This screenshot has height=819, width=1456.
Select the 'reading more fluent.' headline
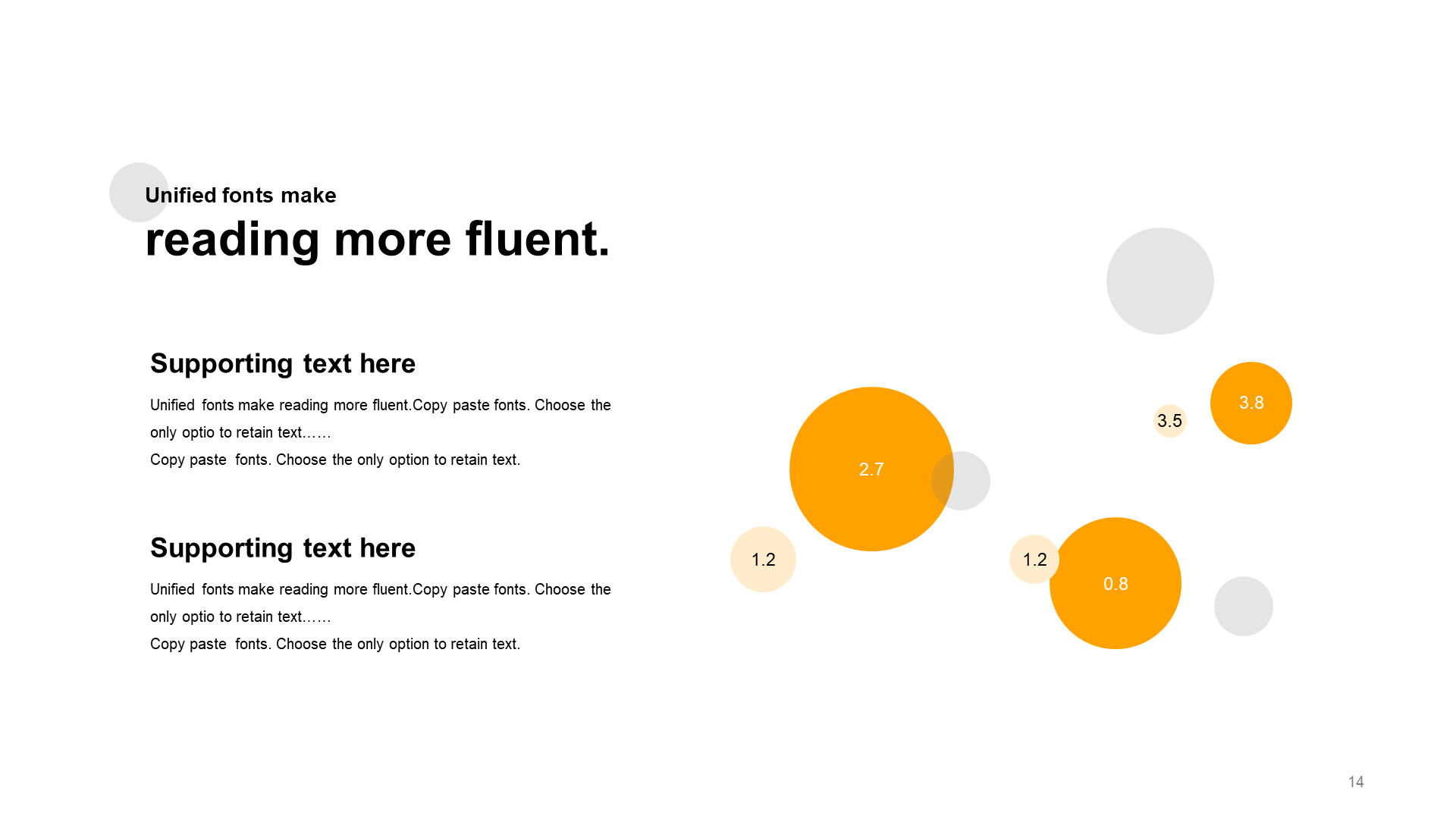pyautogui.click(x=377, y=239)
